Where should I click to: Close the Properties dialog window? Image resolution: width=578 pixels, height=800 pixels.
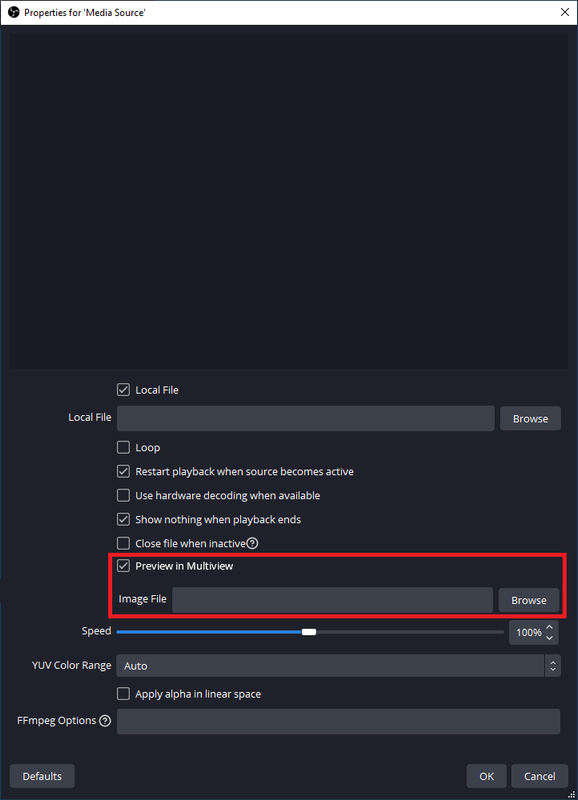[x=565, y=12]
